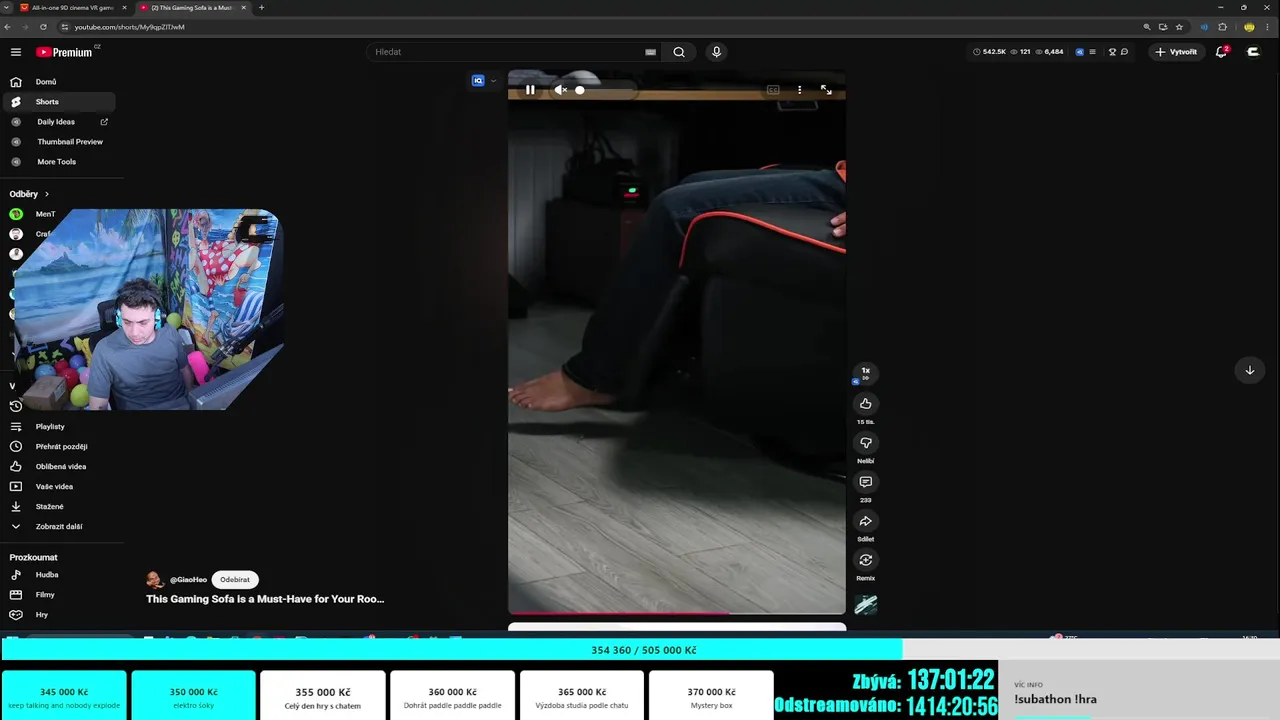Open Hudba in Prozkoumat section
The width and height of the screenshot is (1280, 720).
click(x=60, y=575)
